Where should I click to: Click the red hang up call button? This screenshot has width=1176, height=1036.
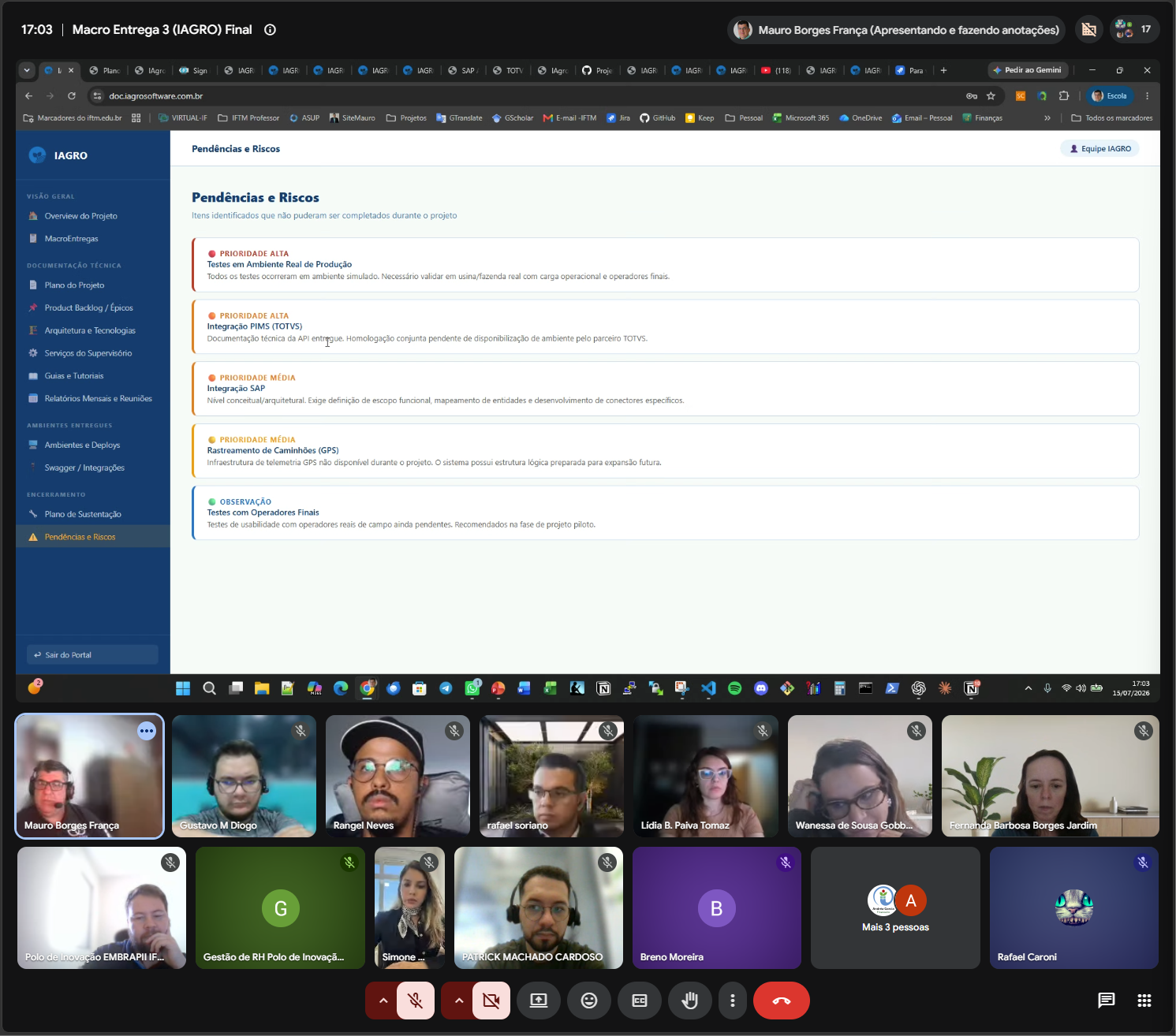click(781, 1001)
